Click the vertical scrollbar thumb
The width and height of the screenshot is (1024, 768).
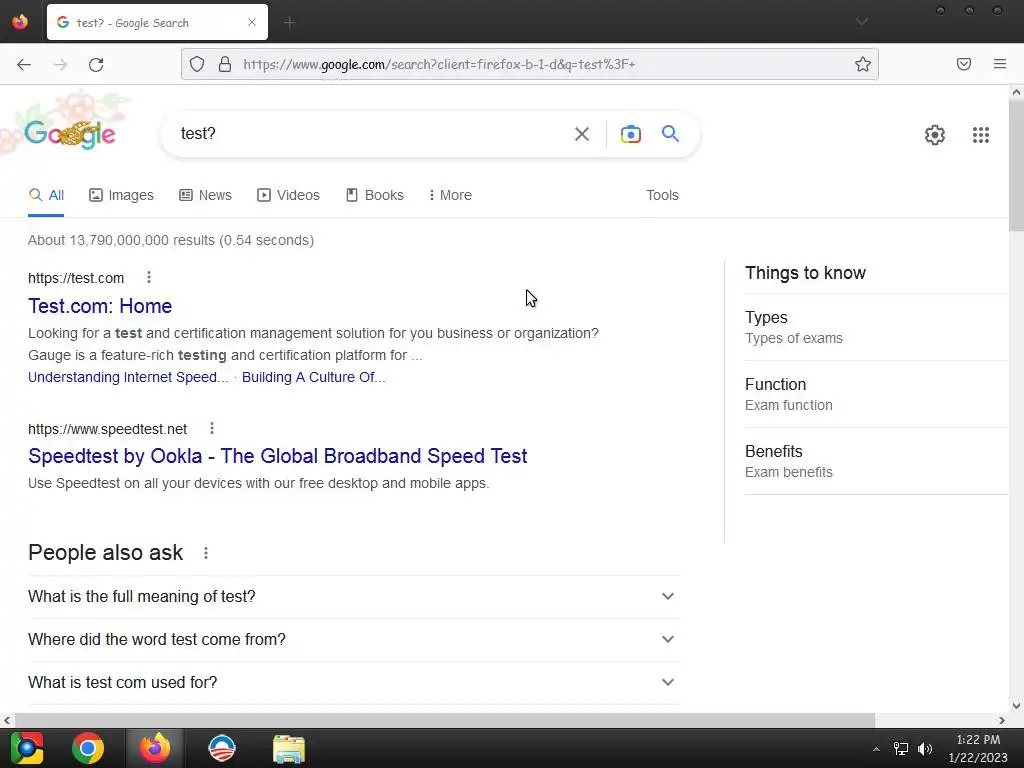point(1016,165)
